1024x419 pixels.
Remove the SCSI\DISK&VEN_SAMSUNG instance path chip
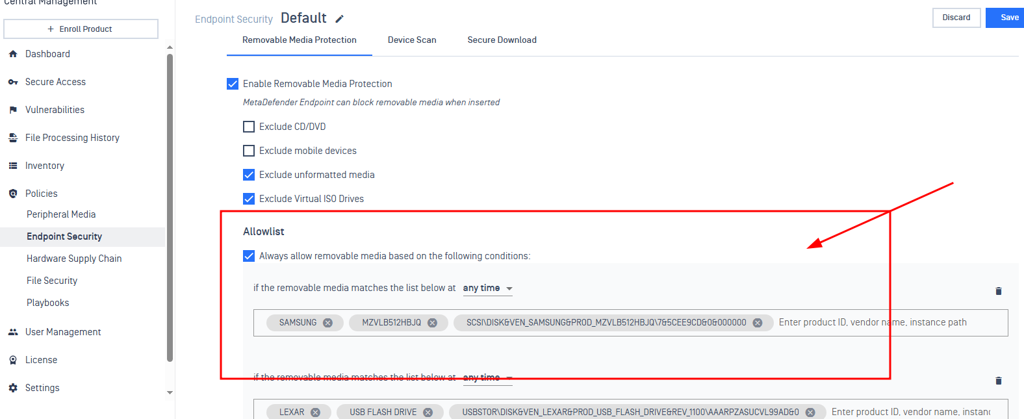coord(757,322)
